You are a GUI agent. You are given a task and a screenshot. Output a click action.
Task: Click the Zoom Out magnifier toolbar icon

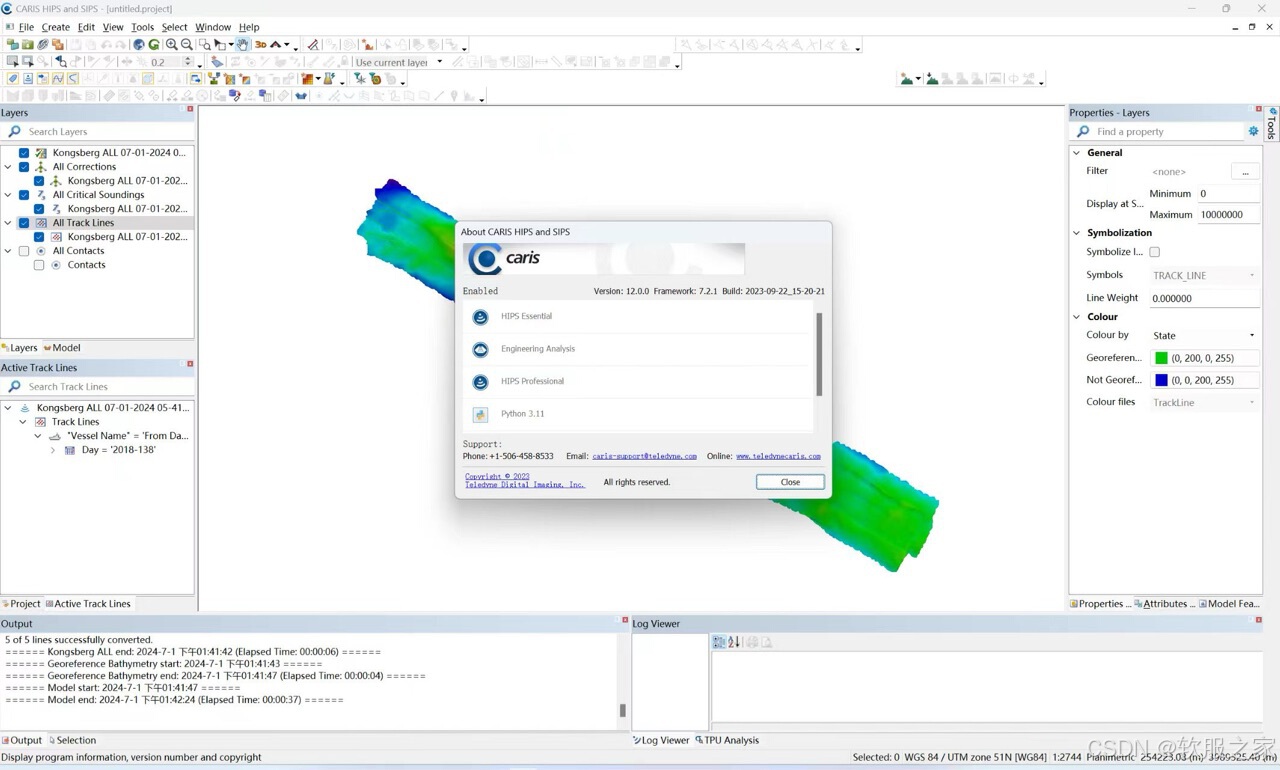pyautogui.click(x=187, y=45)
